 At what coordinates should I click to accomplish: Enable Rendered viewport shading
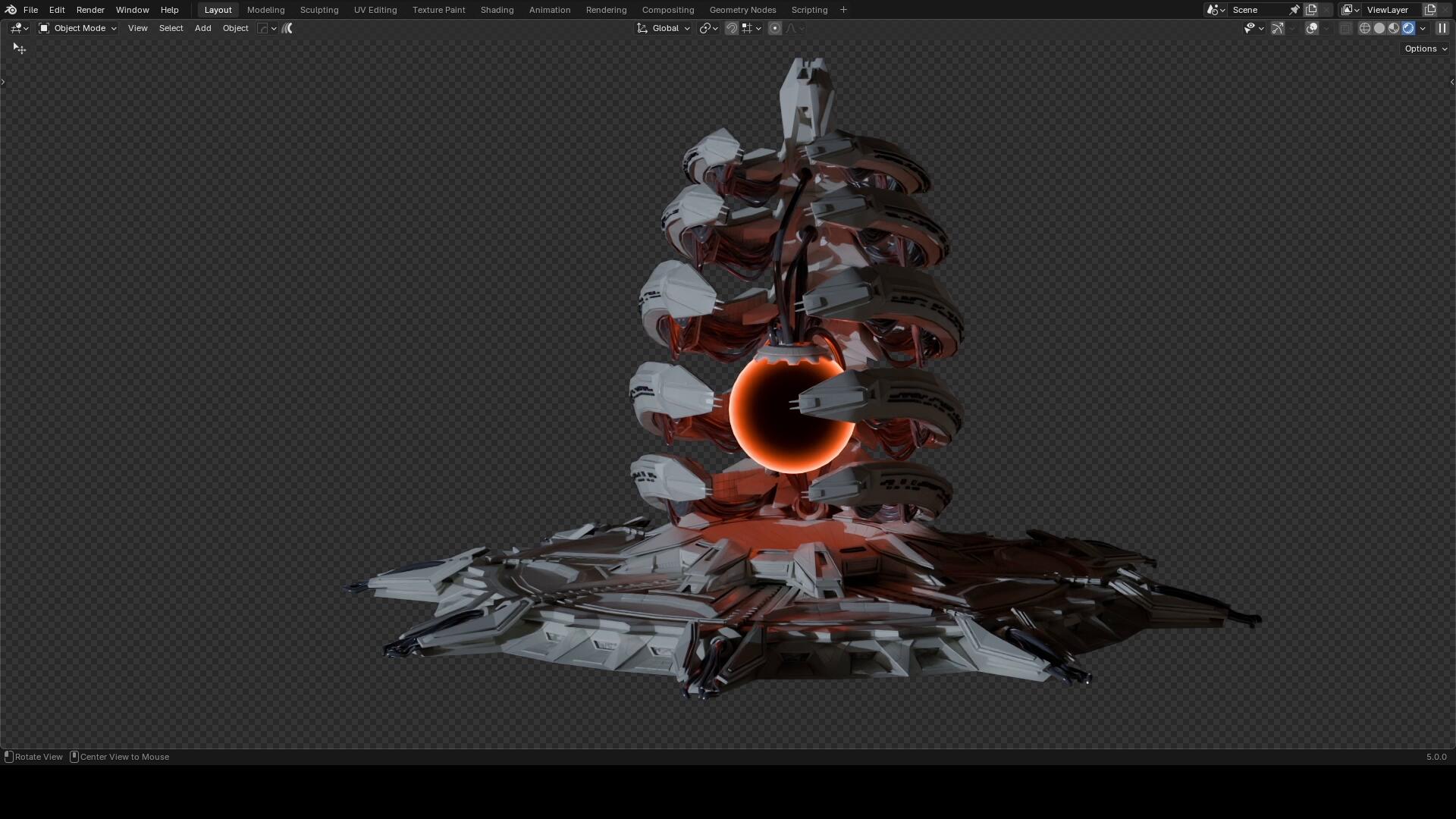coord(1409,28)
